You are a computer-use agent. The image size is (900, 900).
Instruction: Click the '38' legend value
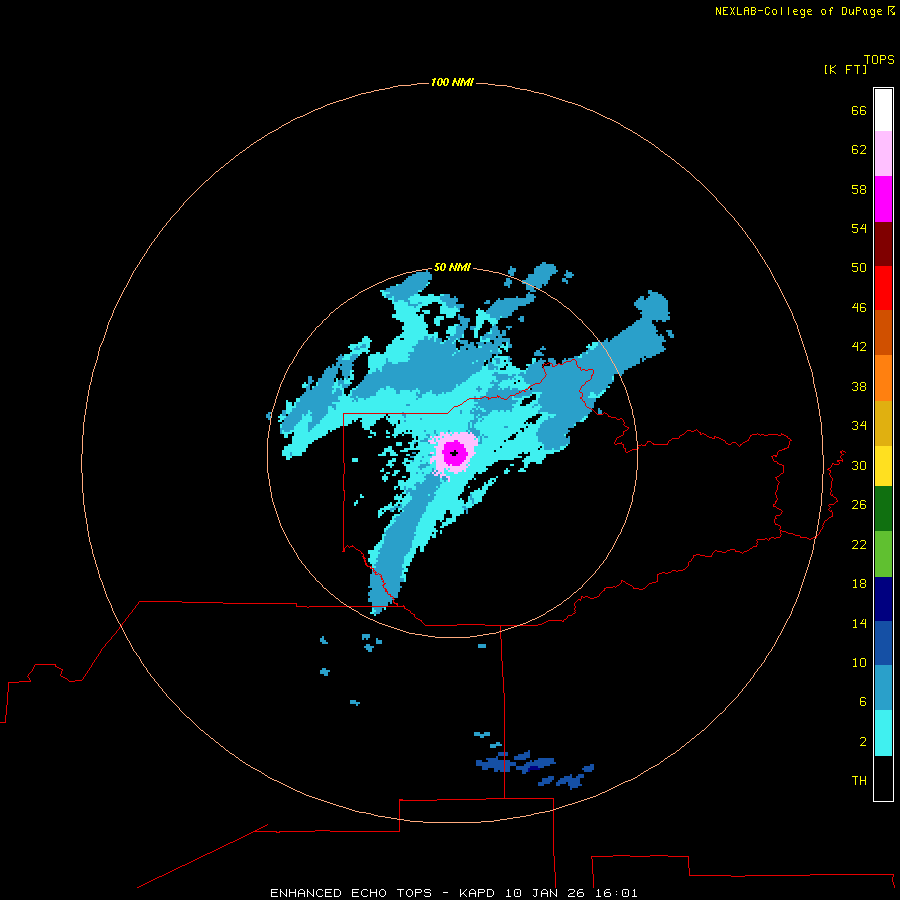tap(859, 386)
